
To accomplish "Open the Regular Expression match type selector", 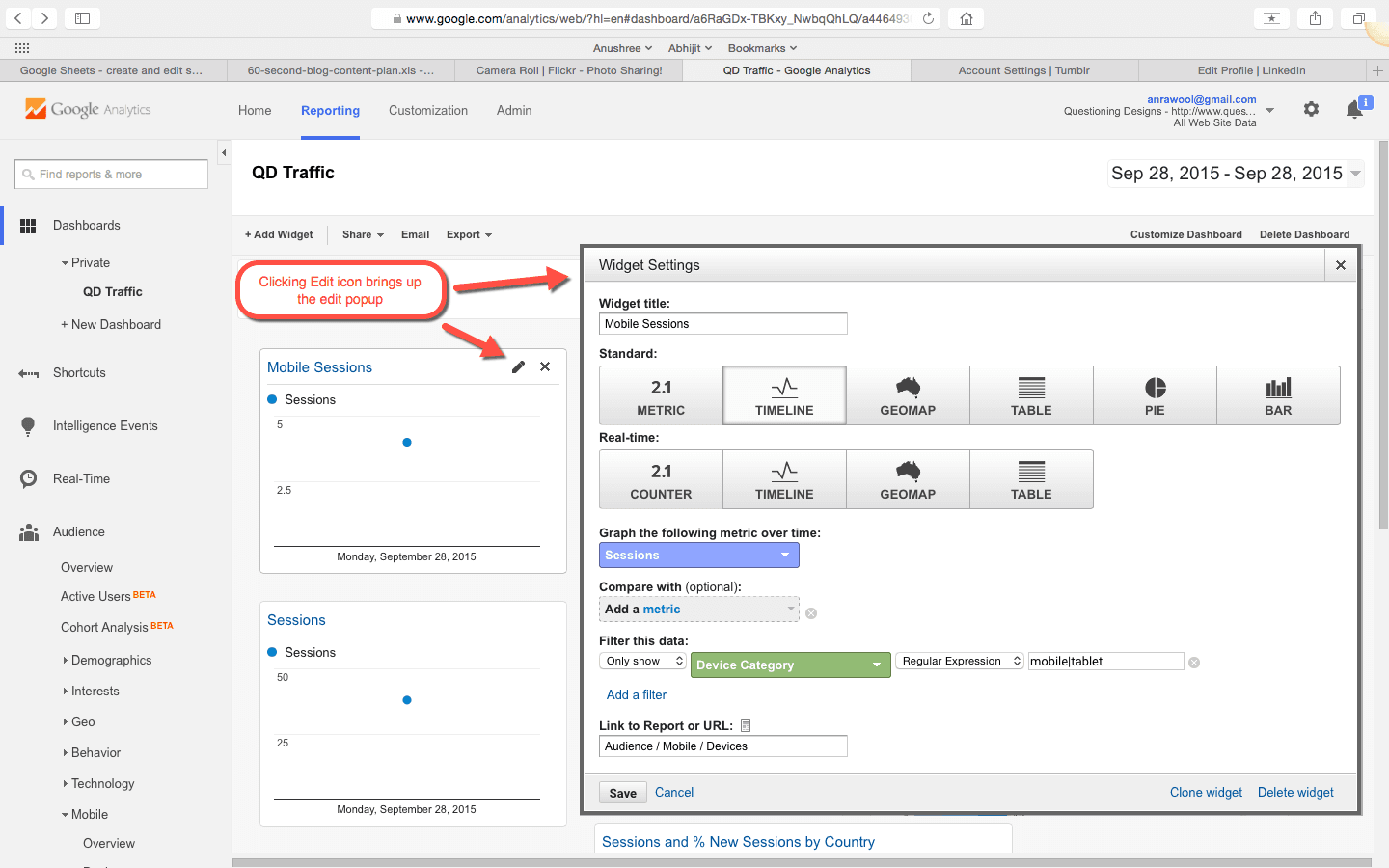I will coord(960,662).
